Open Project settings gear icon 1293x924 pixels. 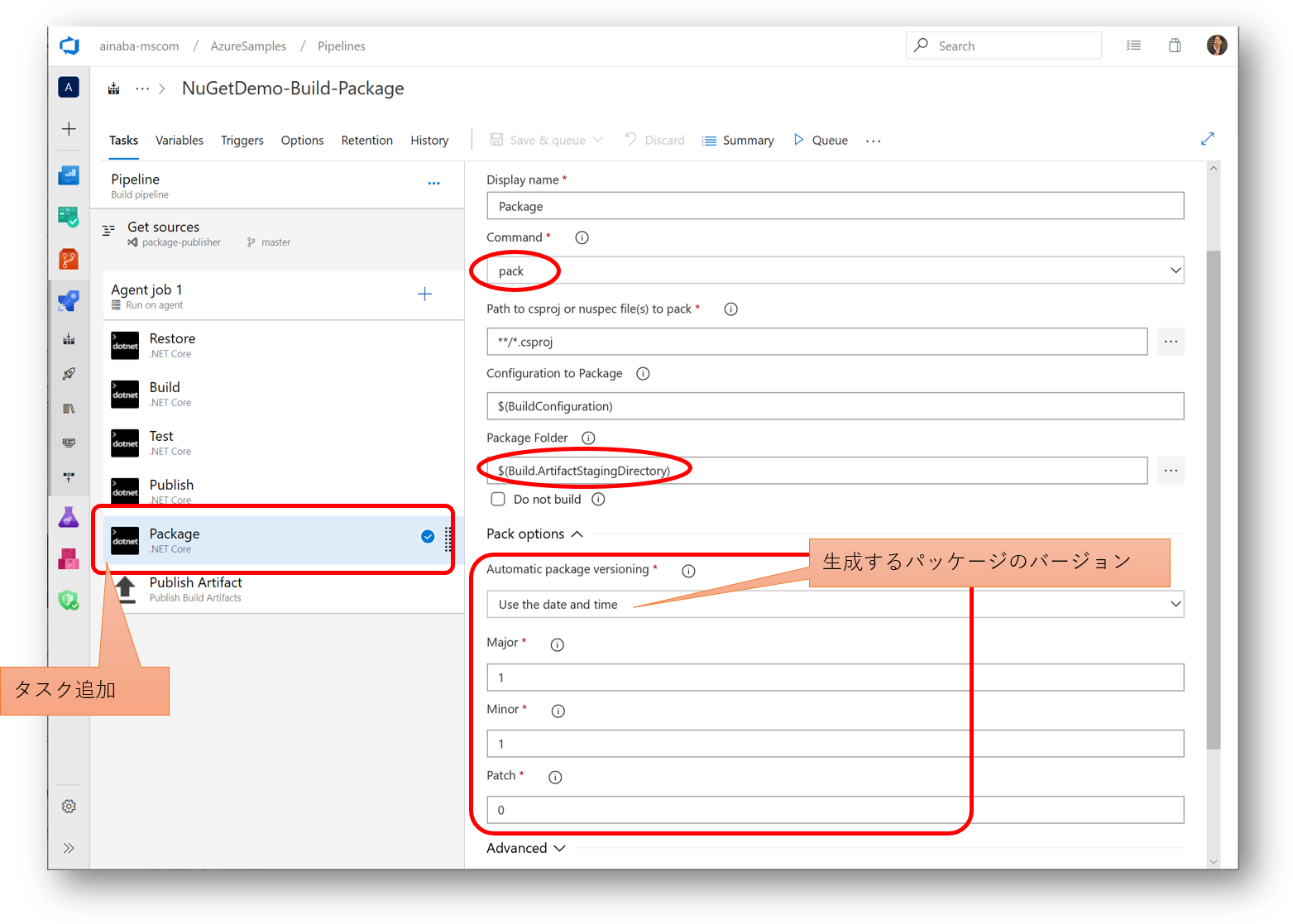coord(69,806)
